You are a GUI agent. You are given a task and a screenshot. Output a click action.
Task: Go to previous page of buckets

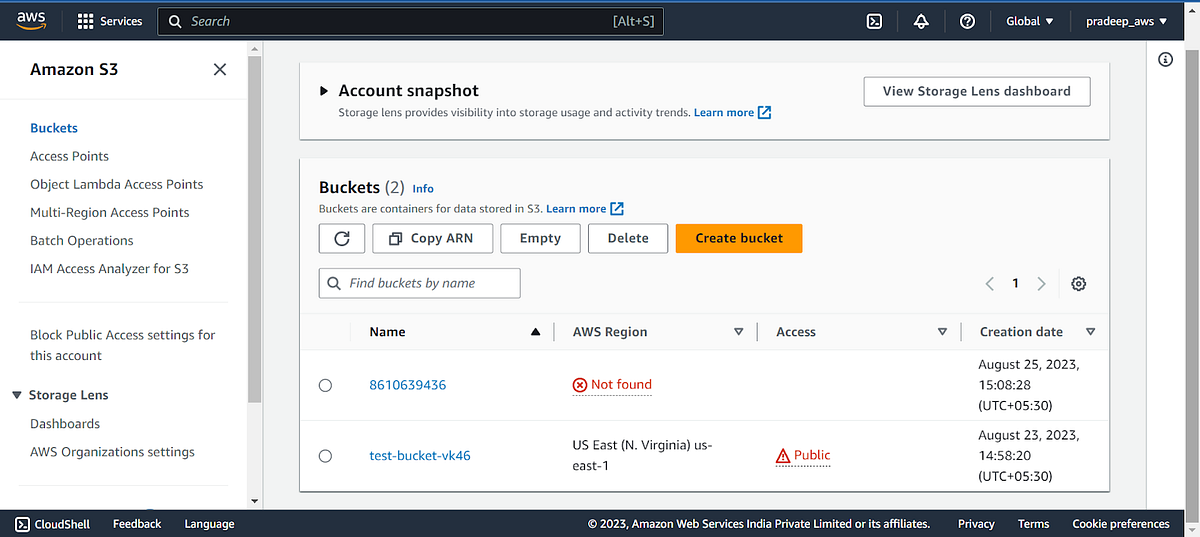coord(990,283)
